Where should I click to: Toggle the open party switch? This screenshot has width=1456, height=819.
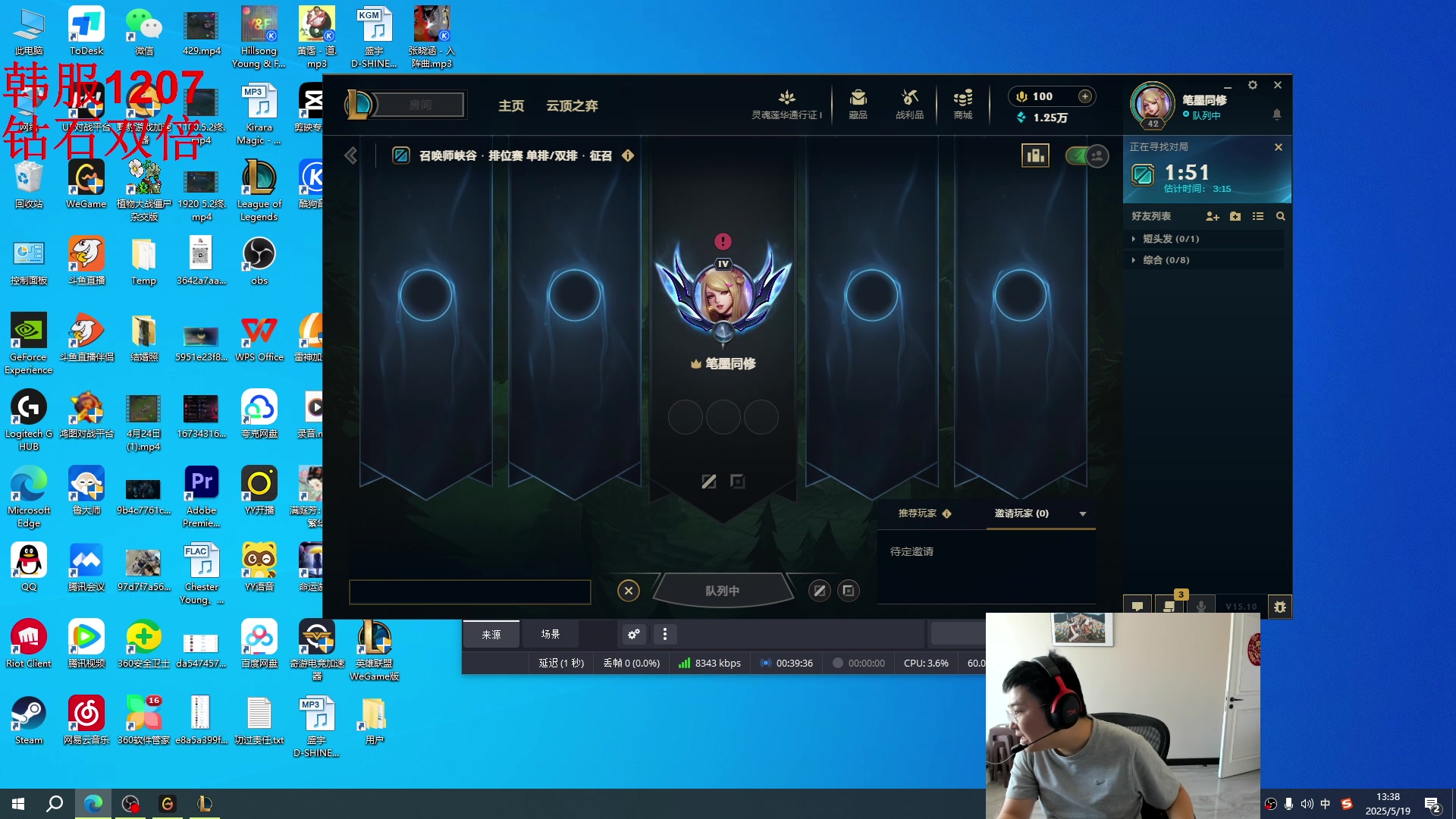(x=1087, y=156)
